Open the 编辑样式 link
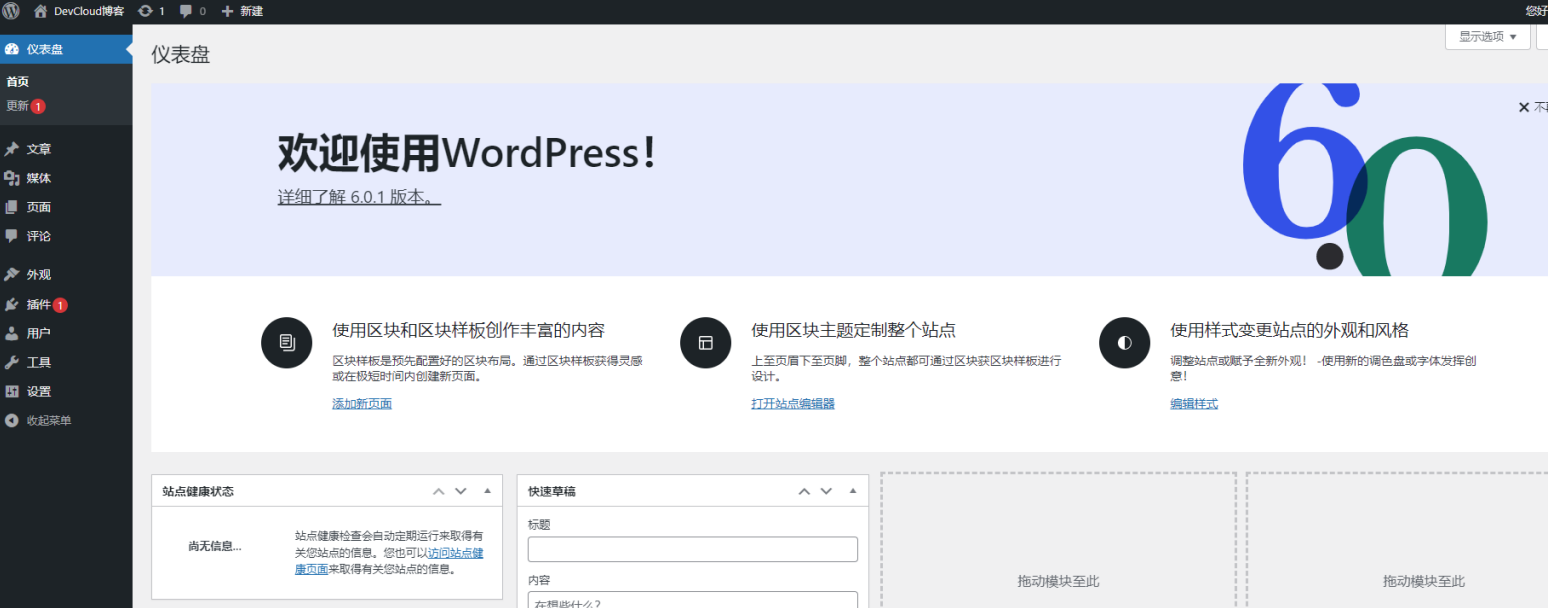Viewport: 1548px width, 608px height. pyautogui.click(x=1194, y=404)
